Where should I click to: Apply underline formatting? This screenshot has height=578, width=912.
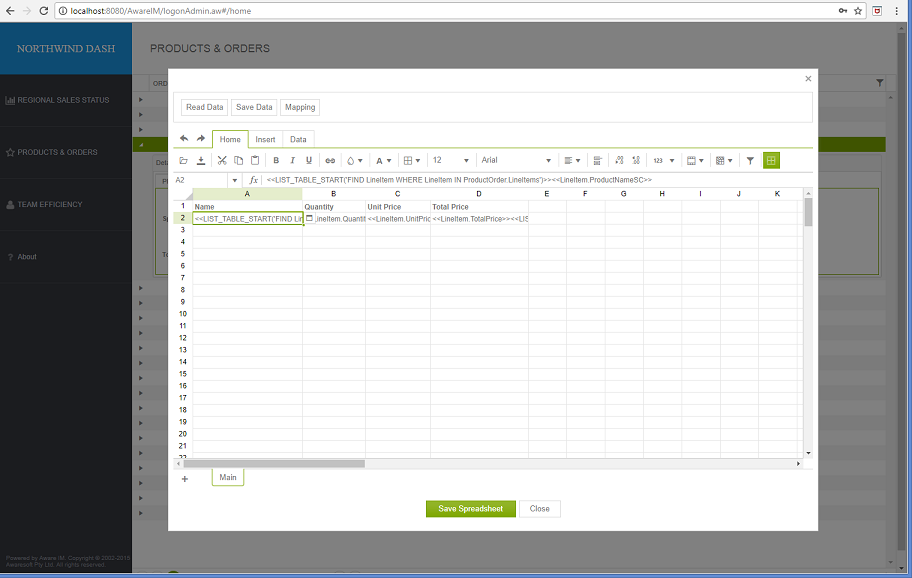[x=309, y=160]
